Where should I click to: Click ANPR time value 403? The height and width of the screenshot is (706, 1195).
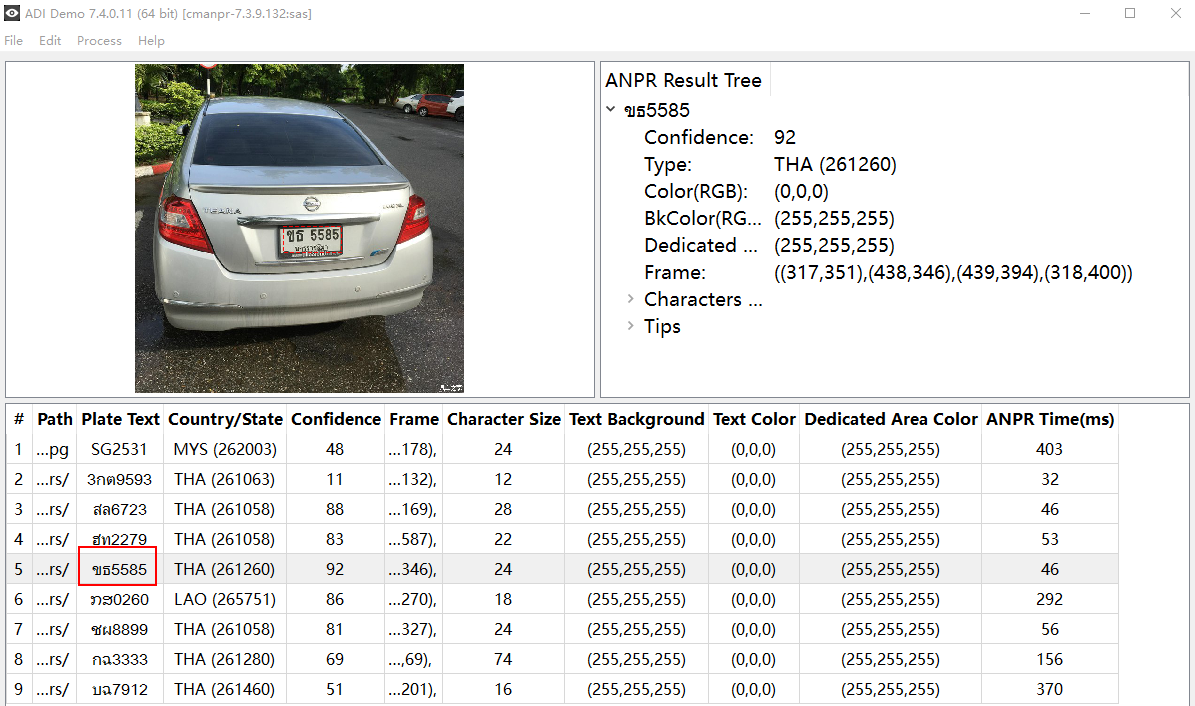coord(1049,449)
